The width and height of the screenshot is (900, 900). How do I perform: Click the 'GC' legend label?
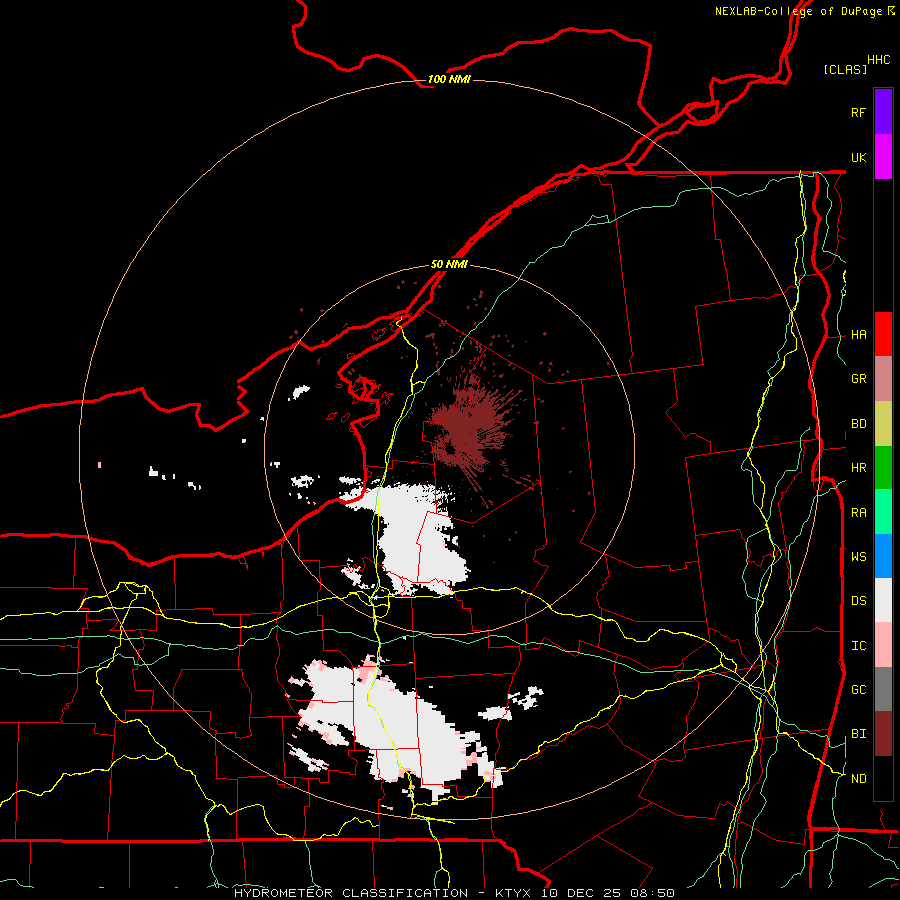[x=858, y=689]
